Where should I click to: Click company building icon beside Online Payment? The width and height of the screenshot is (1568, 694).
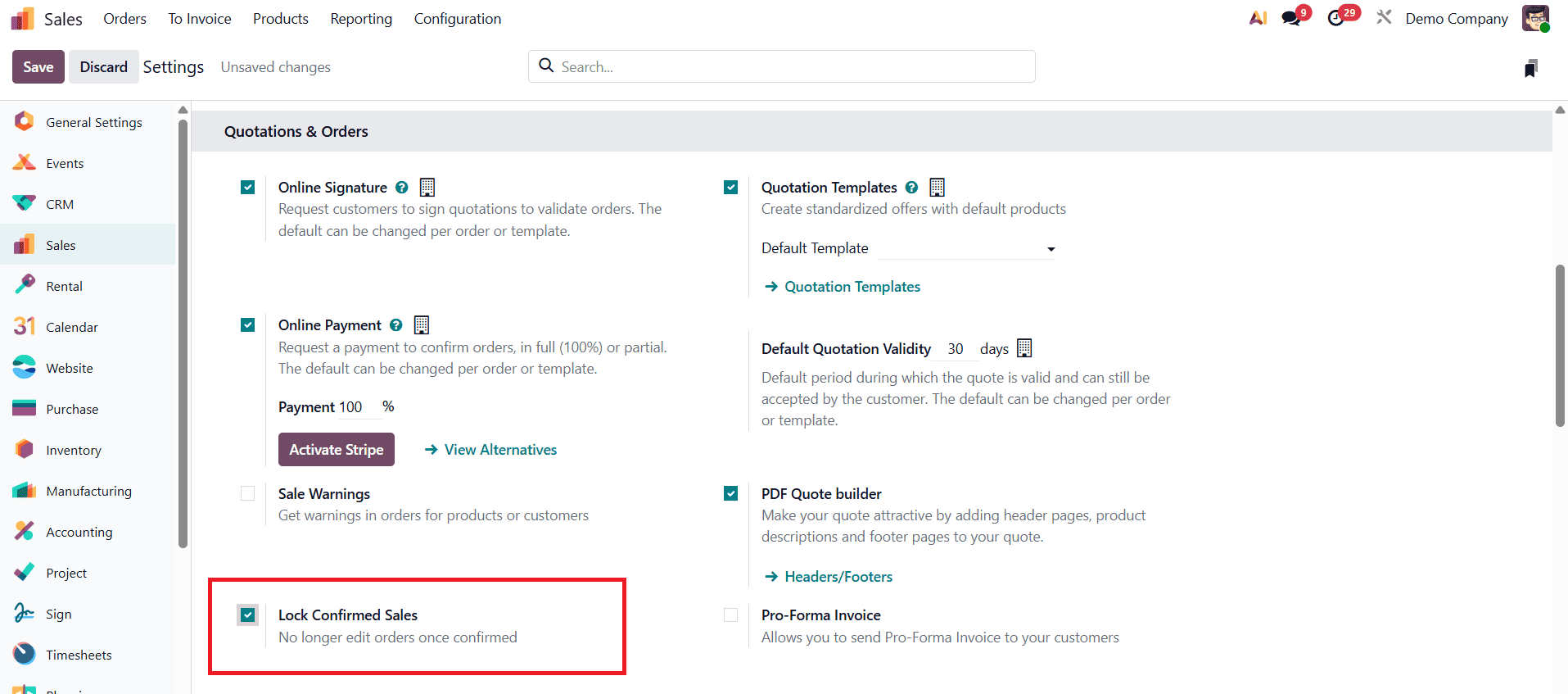[x=422, y=325]
